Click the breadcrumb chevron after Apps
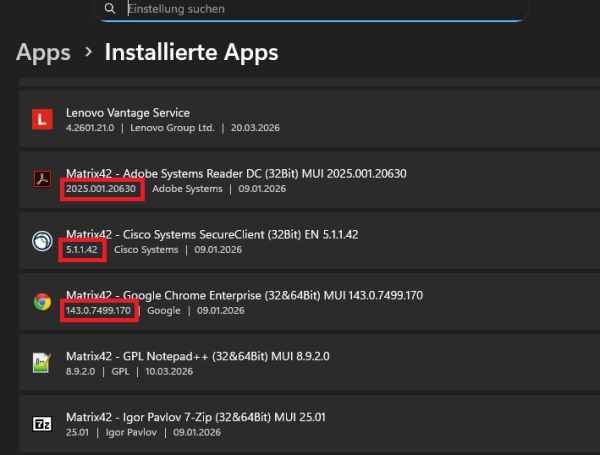The height and width of the screenshot is (455, 600). 88,51
